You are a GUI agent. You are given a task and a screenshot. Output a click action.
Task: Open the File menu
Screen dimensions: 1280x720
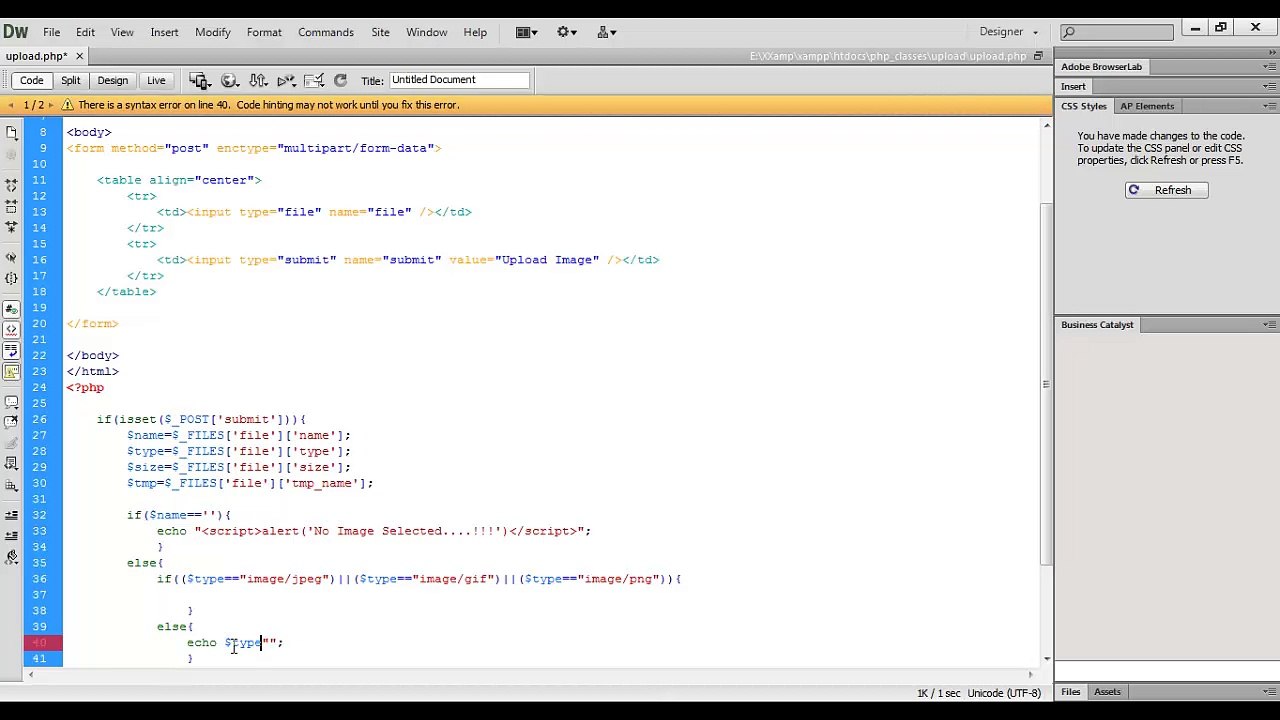click(51, 32)
